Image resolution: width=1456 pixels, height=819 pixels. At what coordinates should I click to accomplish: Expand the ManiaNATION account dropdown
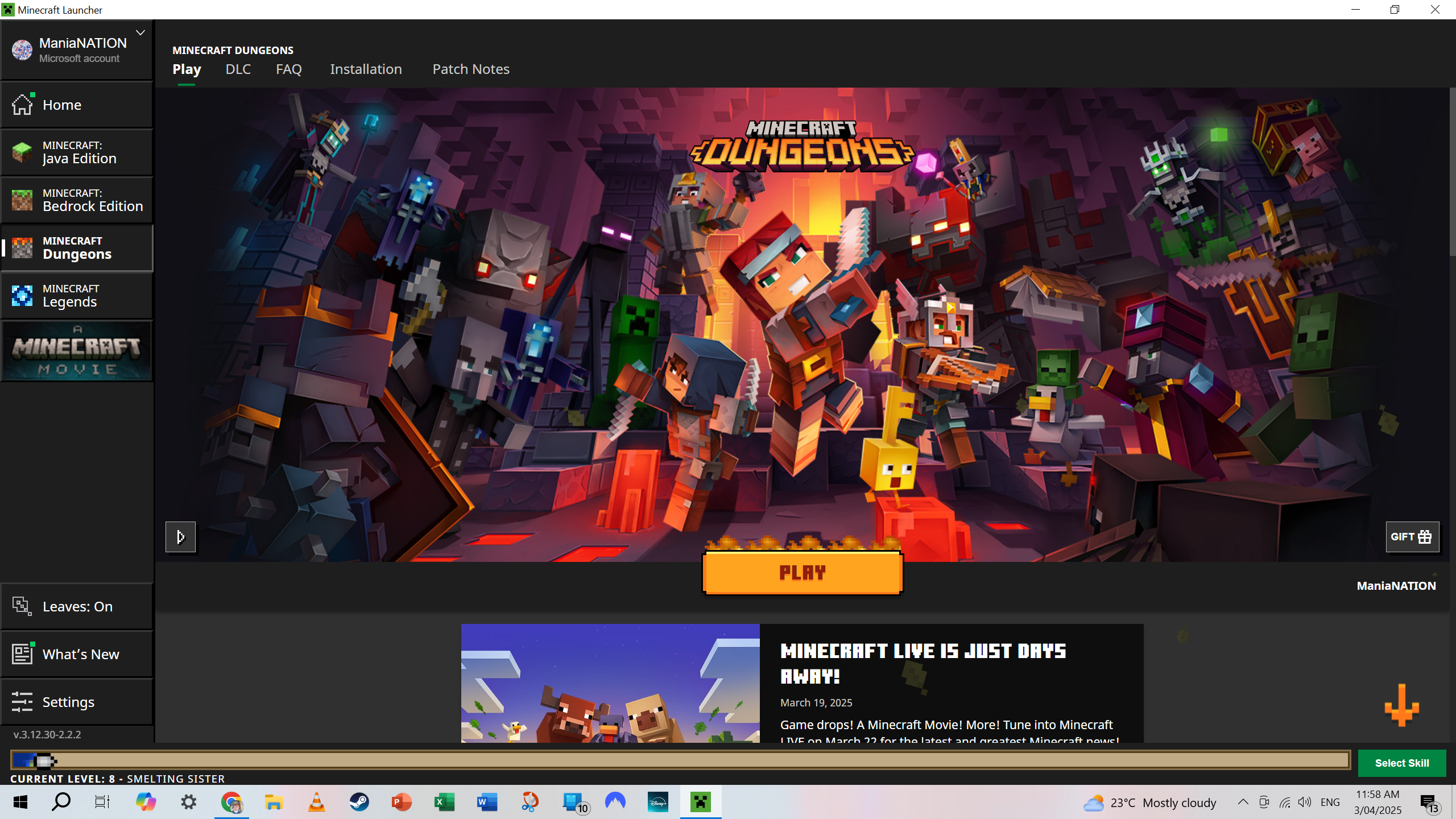pos(140,33)
